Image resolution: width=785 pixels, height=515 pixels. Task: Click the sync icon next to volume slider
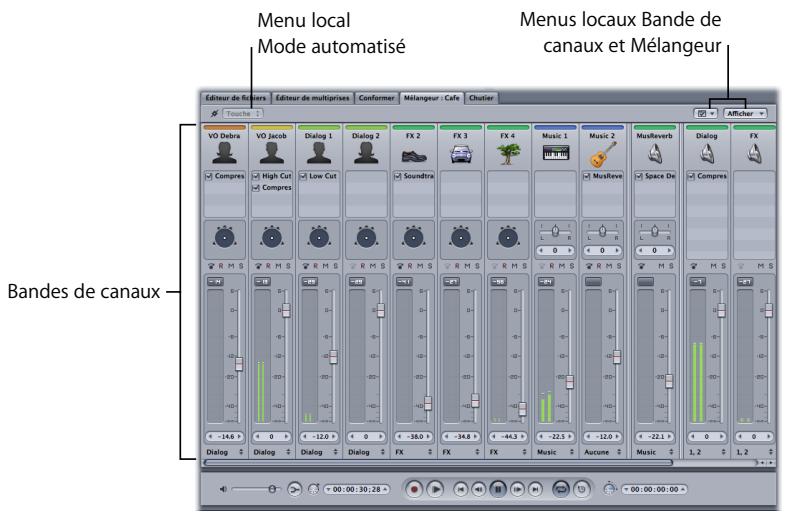(294, 489)
